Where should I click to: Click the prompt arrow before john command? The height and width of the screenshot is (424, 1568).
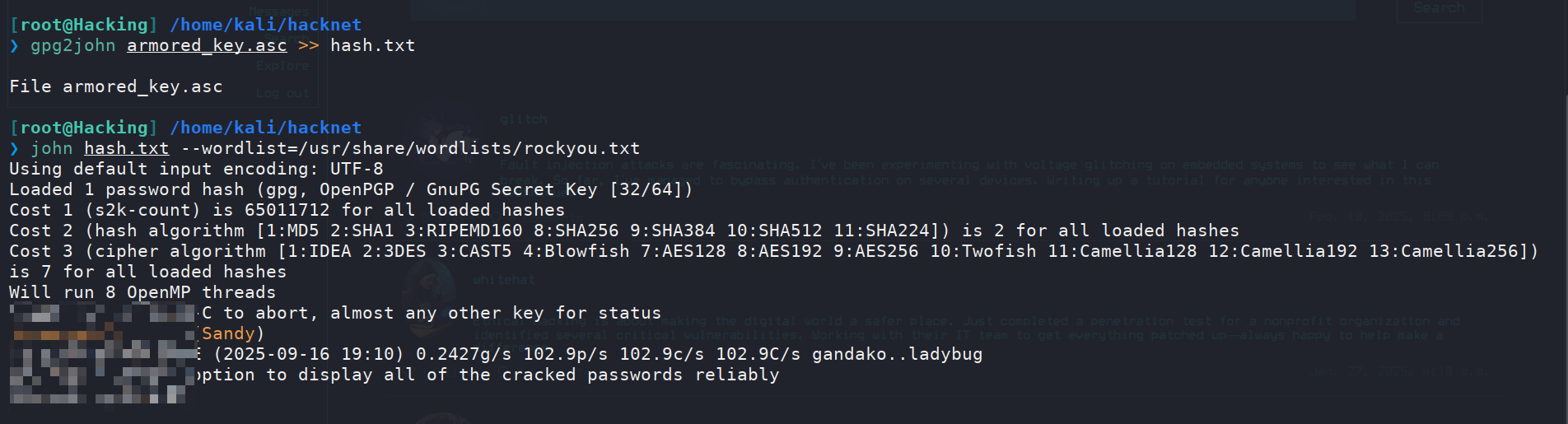[x=14, y=149]
